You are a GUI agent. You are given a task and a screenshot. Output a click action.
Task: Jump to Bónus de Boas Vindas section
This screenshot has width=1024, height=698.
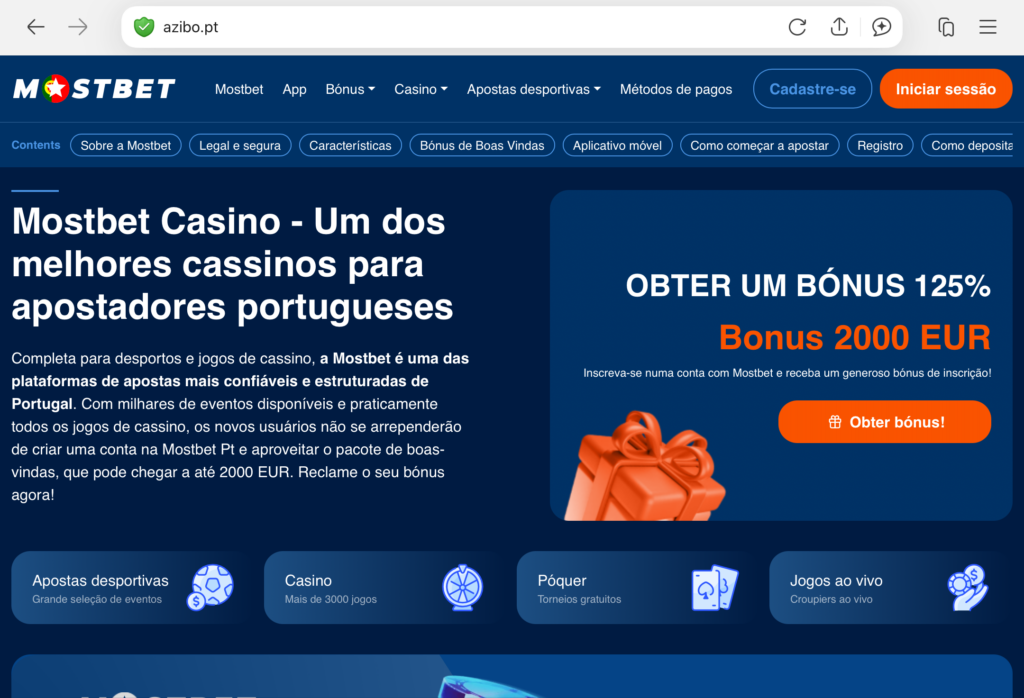pyautogui.click(x=482, y=146)
